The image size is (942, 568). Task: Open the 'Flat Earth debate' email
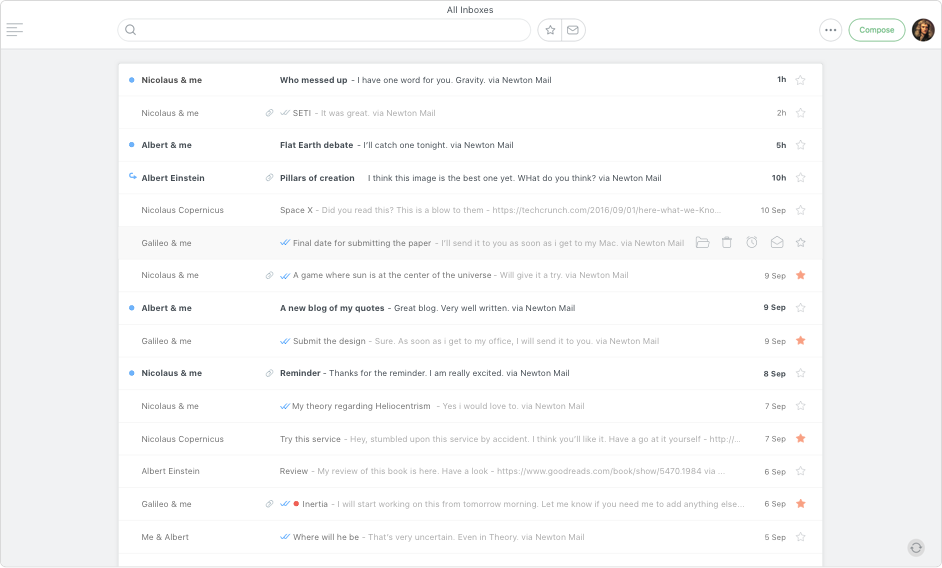point(400,145)
